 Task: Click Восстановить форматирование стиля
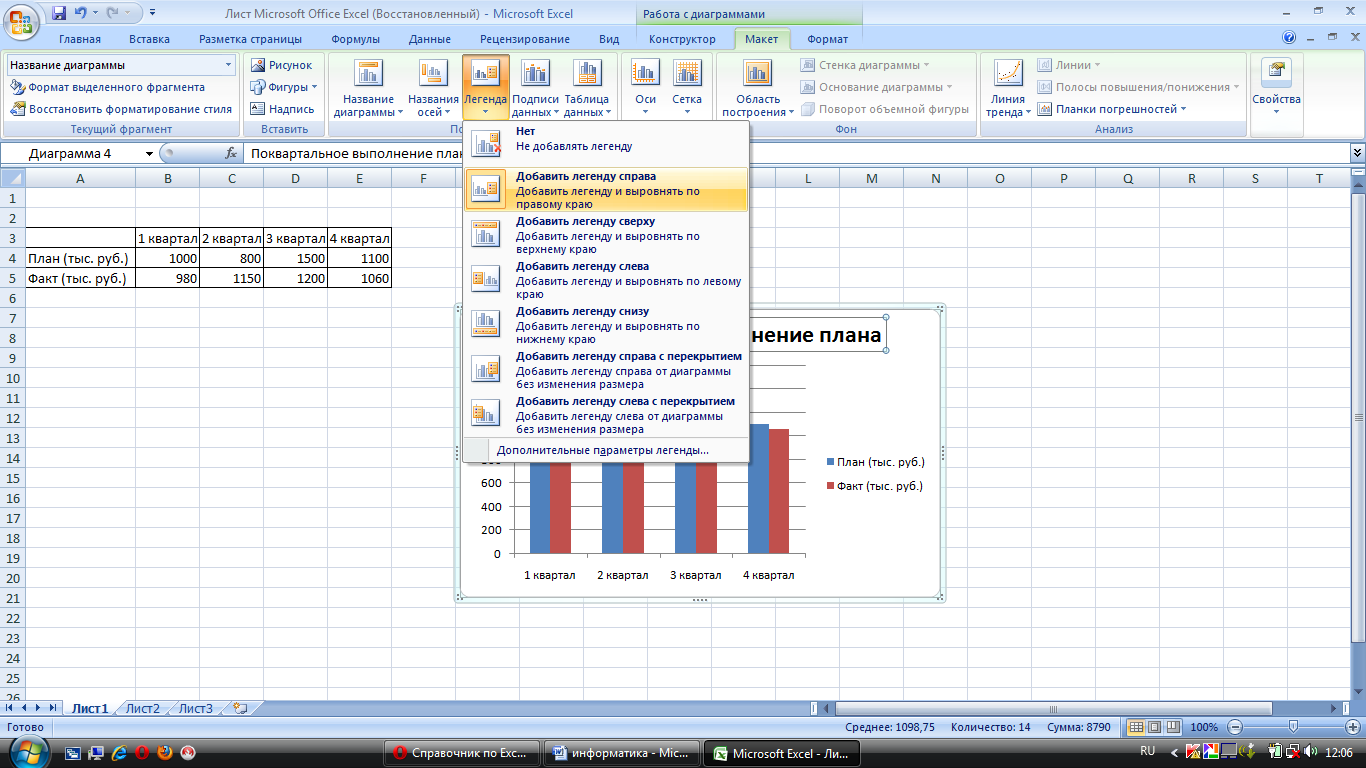pyautogui.click(x=121, y=109)
